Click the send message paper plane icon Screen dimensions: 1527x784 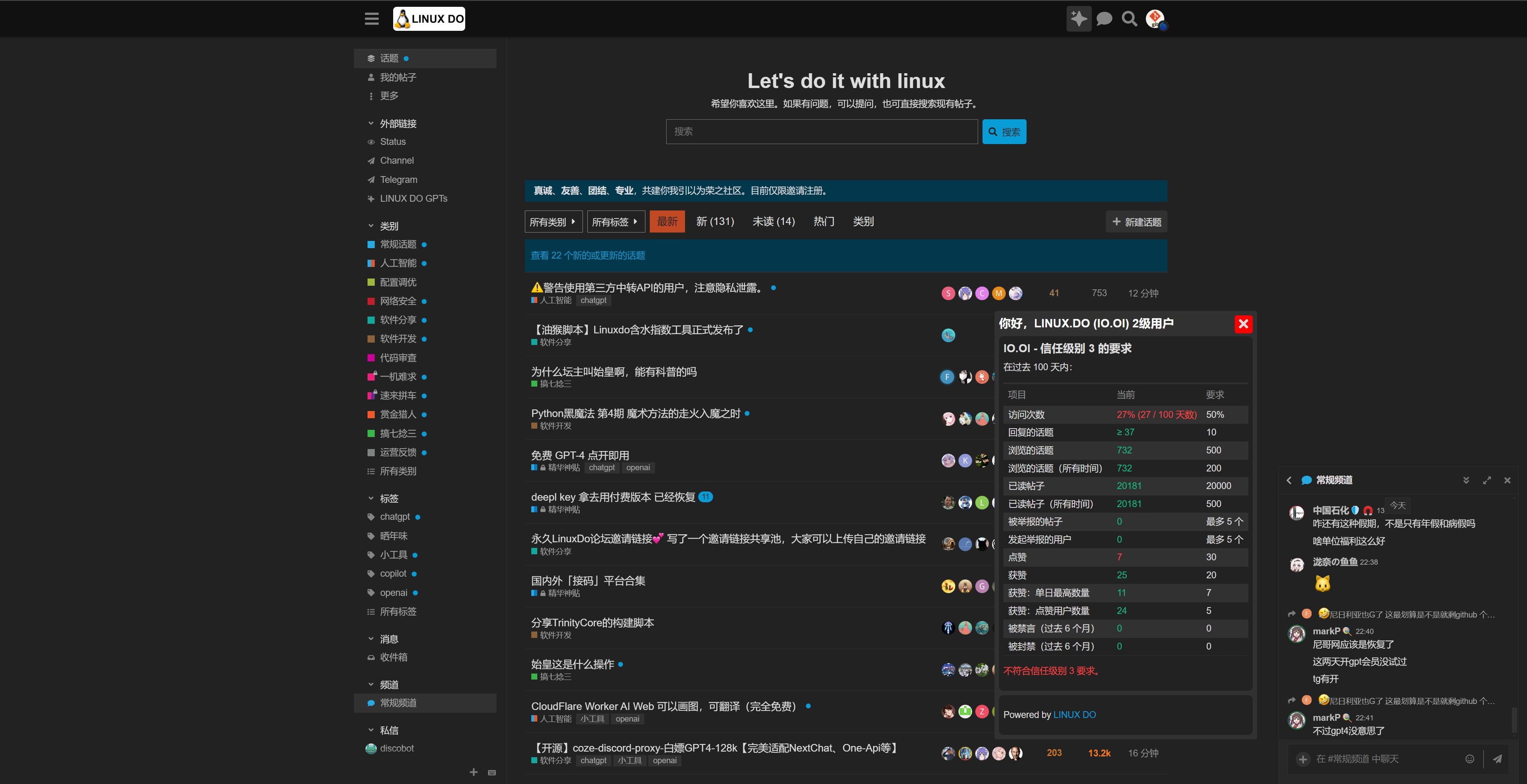(x=1497, y=759)
